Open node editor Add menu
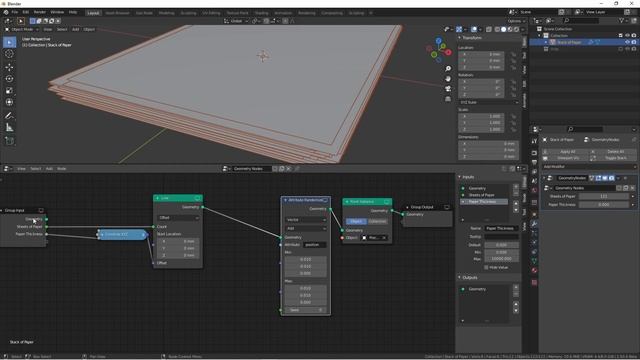 pos(49,169)
